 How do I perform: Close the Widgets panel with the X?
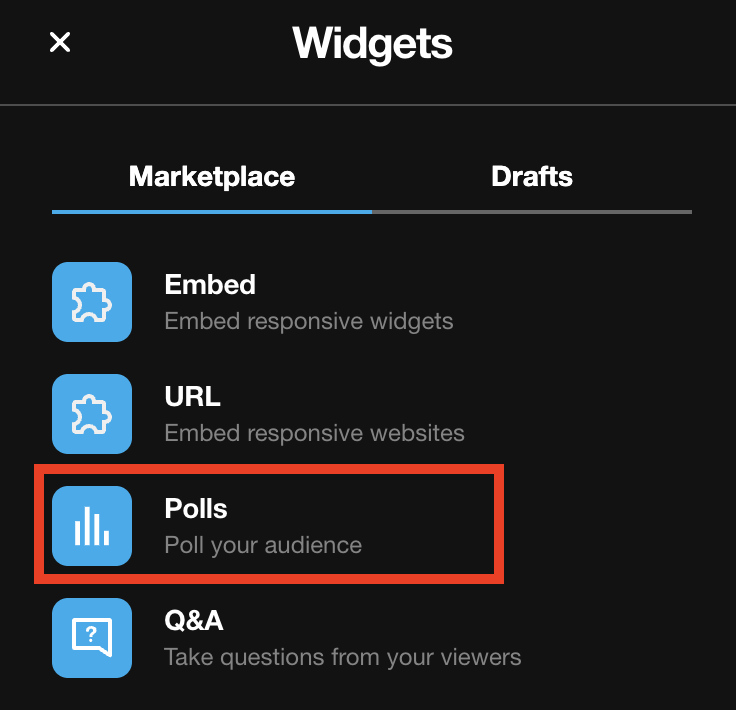click(60, 42)
